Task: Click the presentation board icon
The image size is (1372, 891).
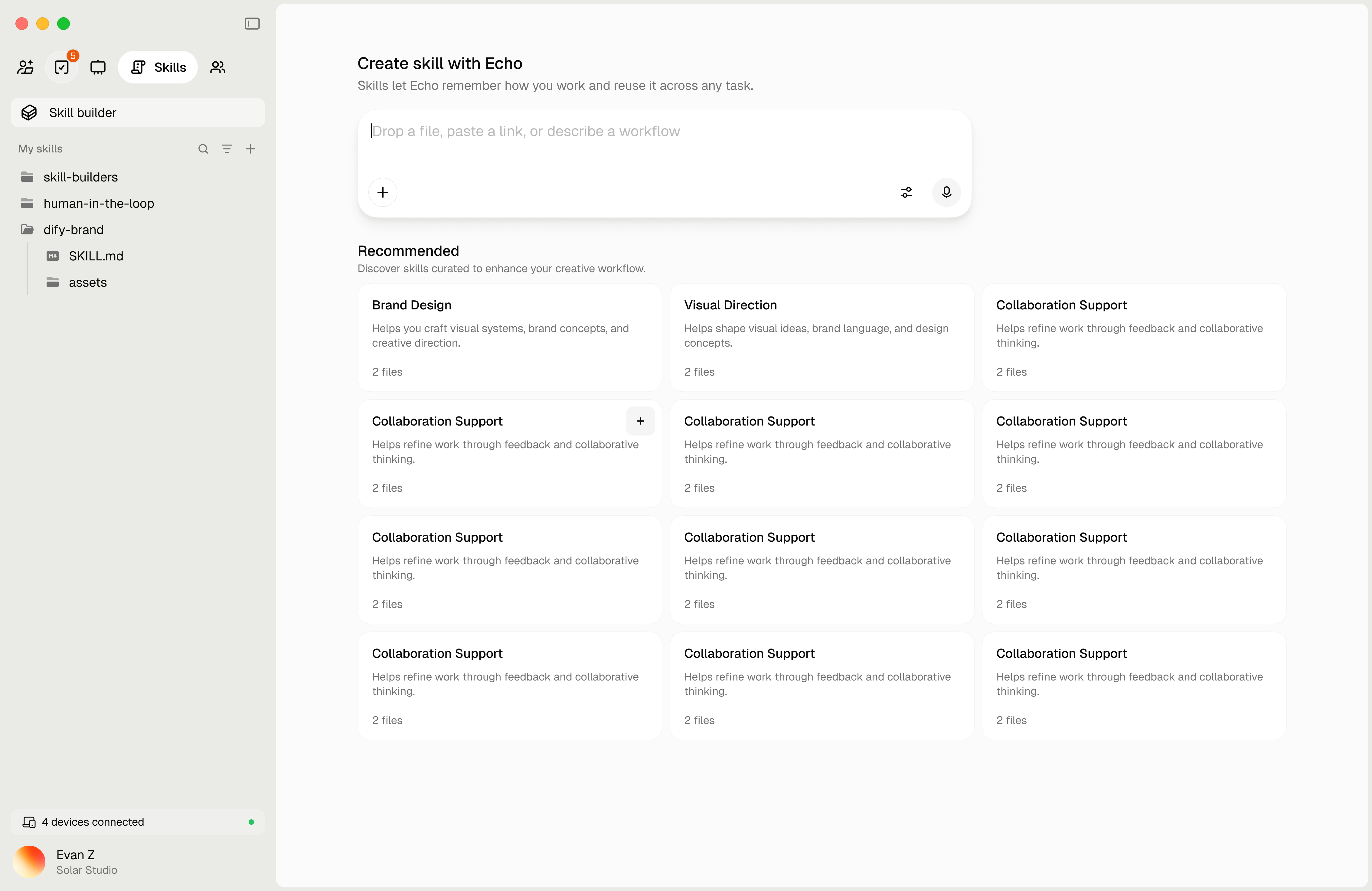Action: point(98,67)
